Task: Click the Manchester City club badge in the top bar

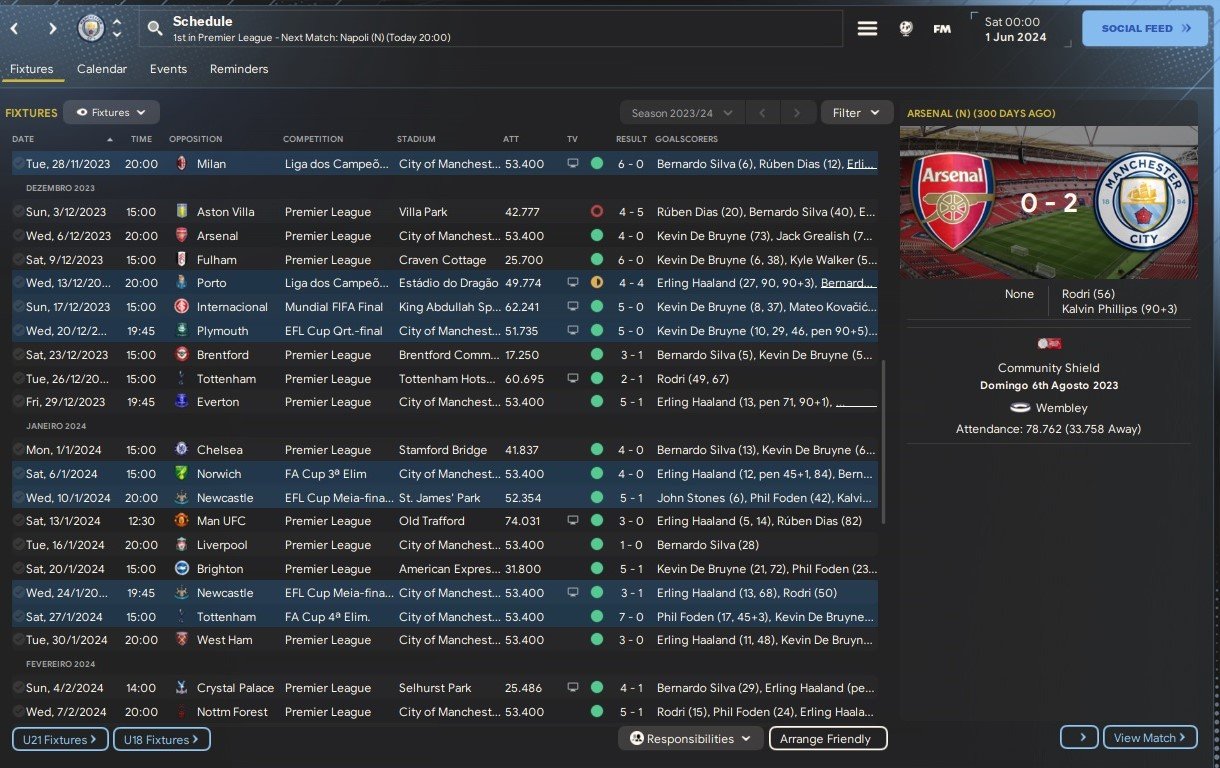Action: point(91,28)
